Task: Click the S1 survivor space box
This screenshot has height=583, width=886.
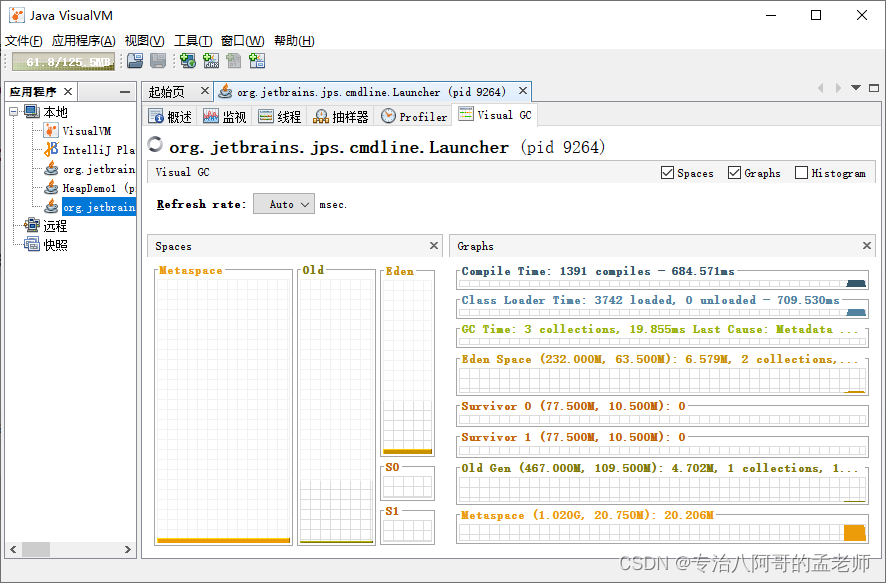Action: pyautogui.click(x=407, y=530)
